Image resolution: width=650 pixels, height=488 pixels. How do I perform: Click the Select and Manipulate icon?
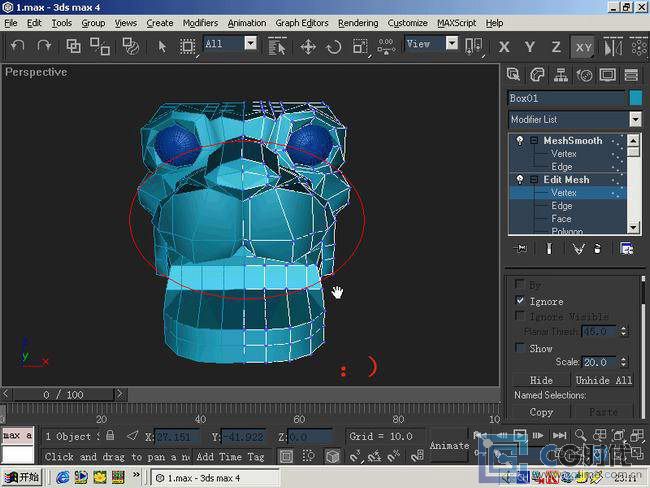point(386,46)
